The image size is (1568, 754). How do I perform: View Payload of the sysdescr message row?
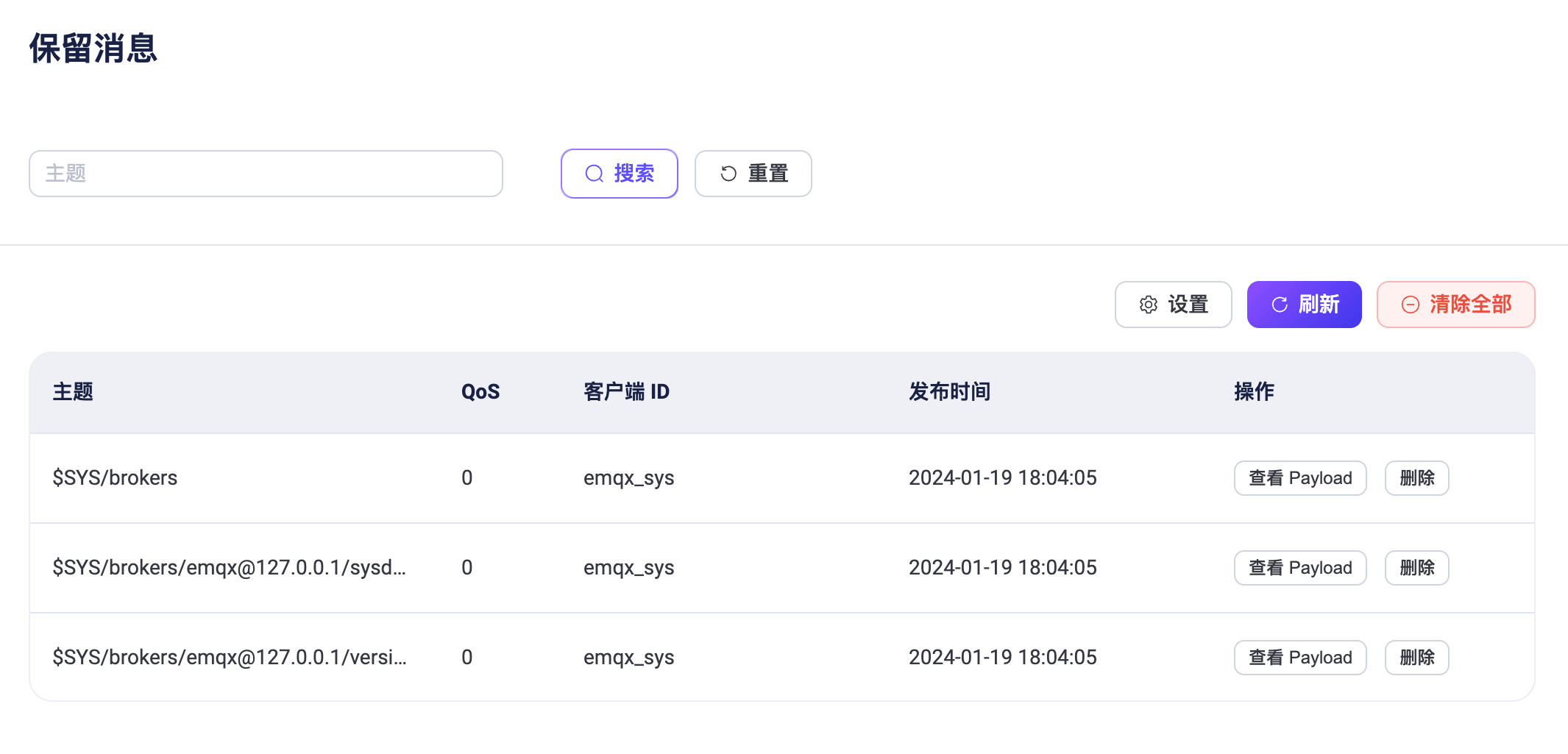(x=1299, y=567)
